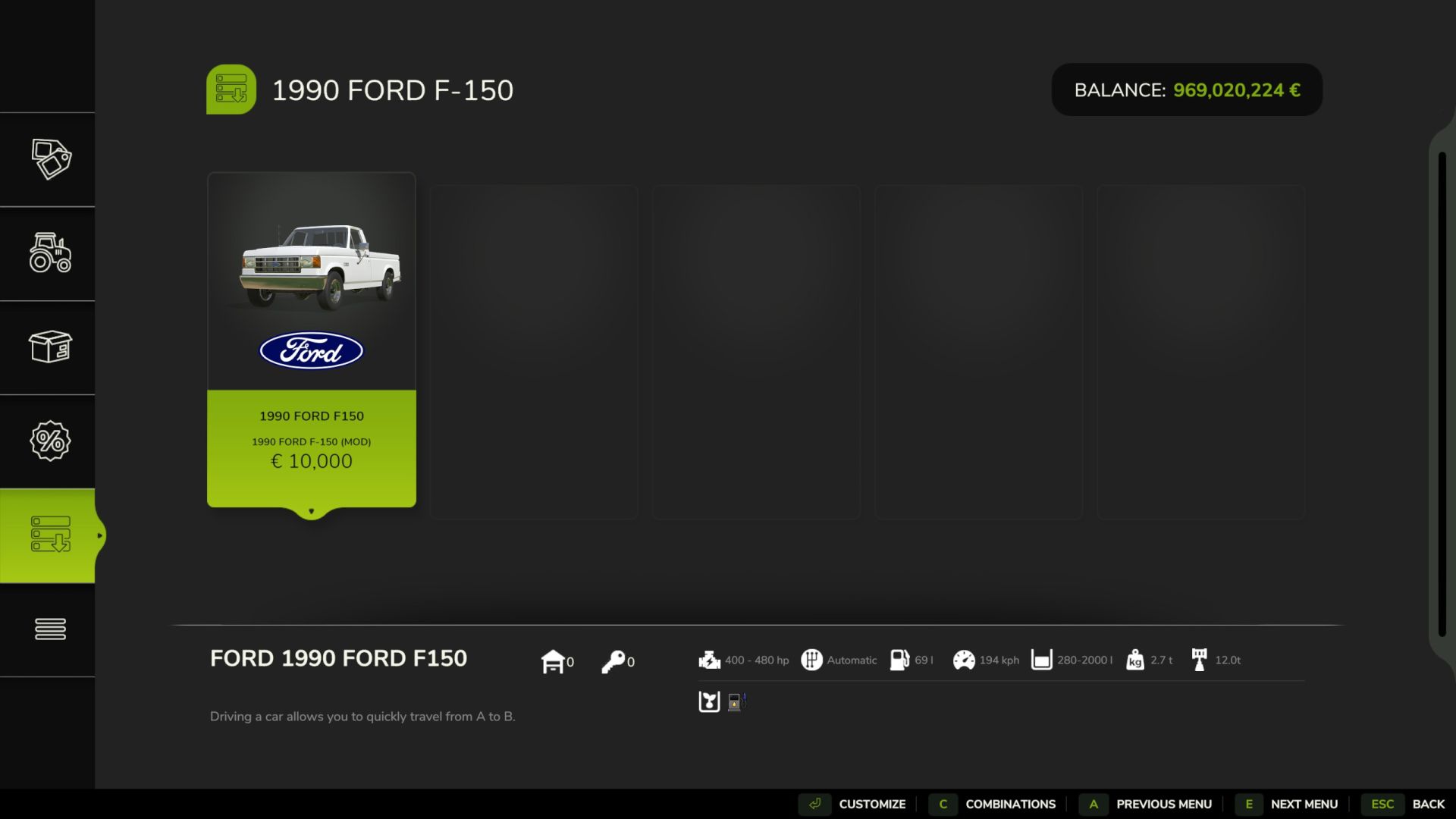This screenshot has height=819, width=1456.
Task: Open Customize for the Ford F150
Action: point(872,804)
